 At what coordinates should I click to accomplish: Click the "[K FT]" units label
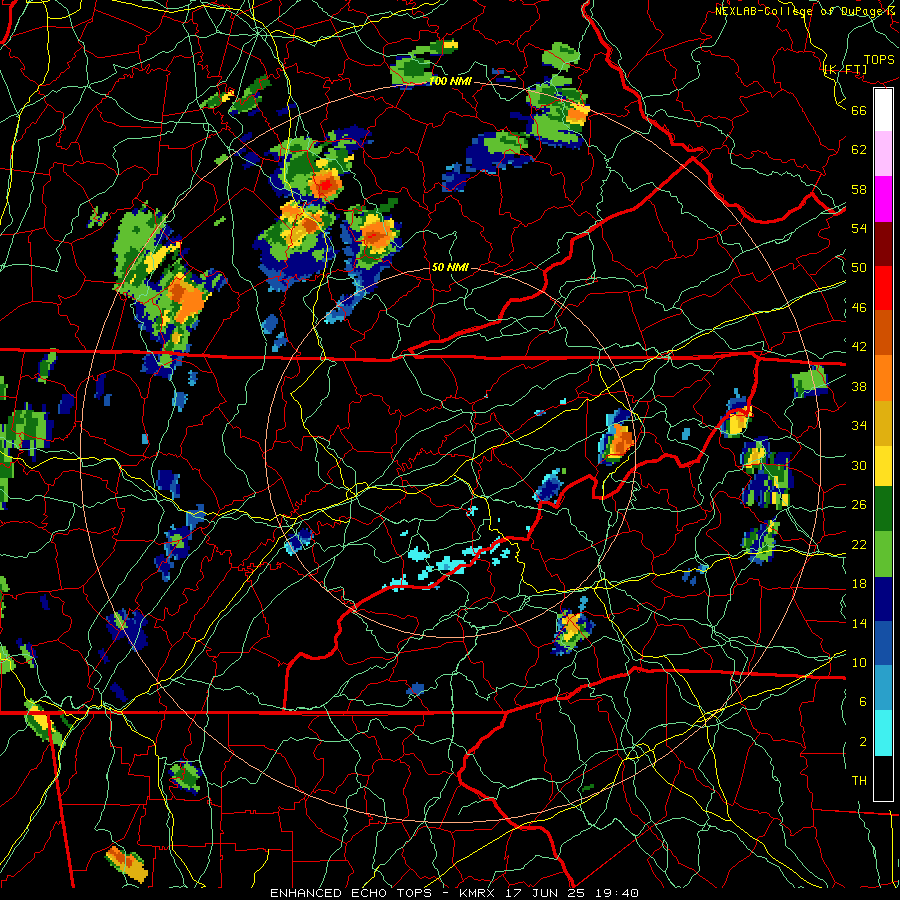click(845, 70)
